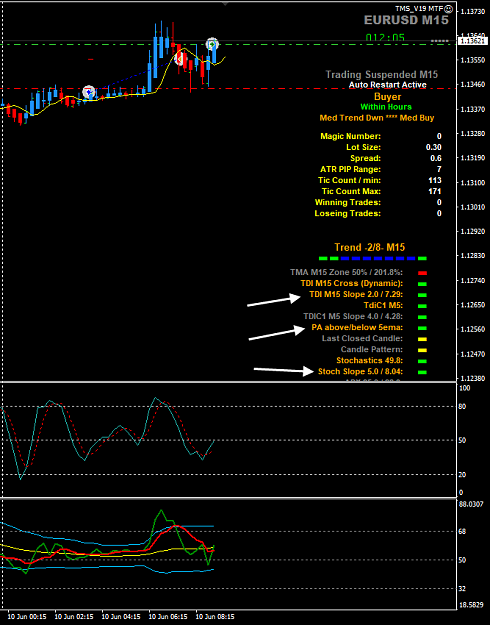Click the Trend -2/8- M15 heading
Viewport: 490px width, 625px height.
(370, 248)
